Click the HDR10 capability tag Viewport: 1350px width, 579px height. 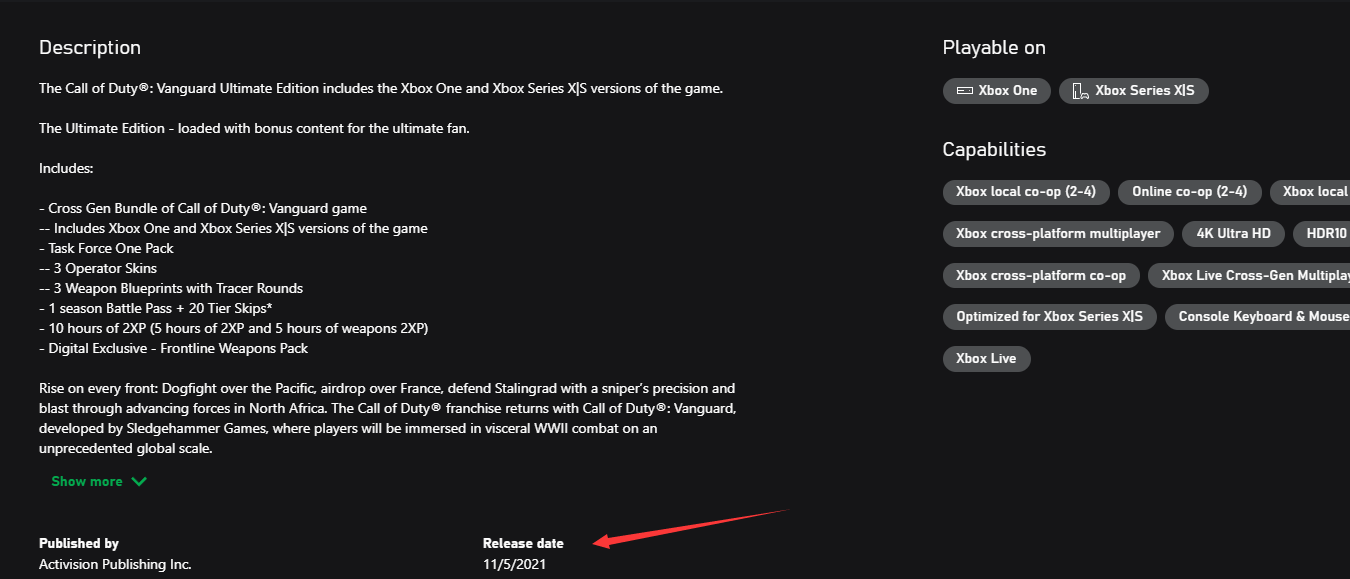(x=1321, y=234)
